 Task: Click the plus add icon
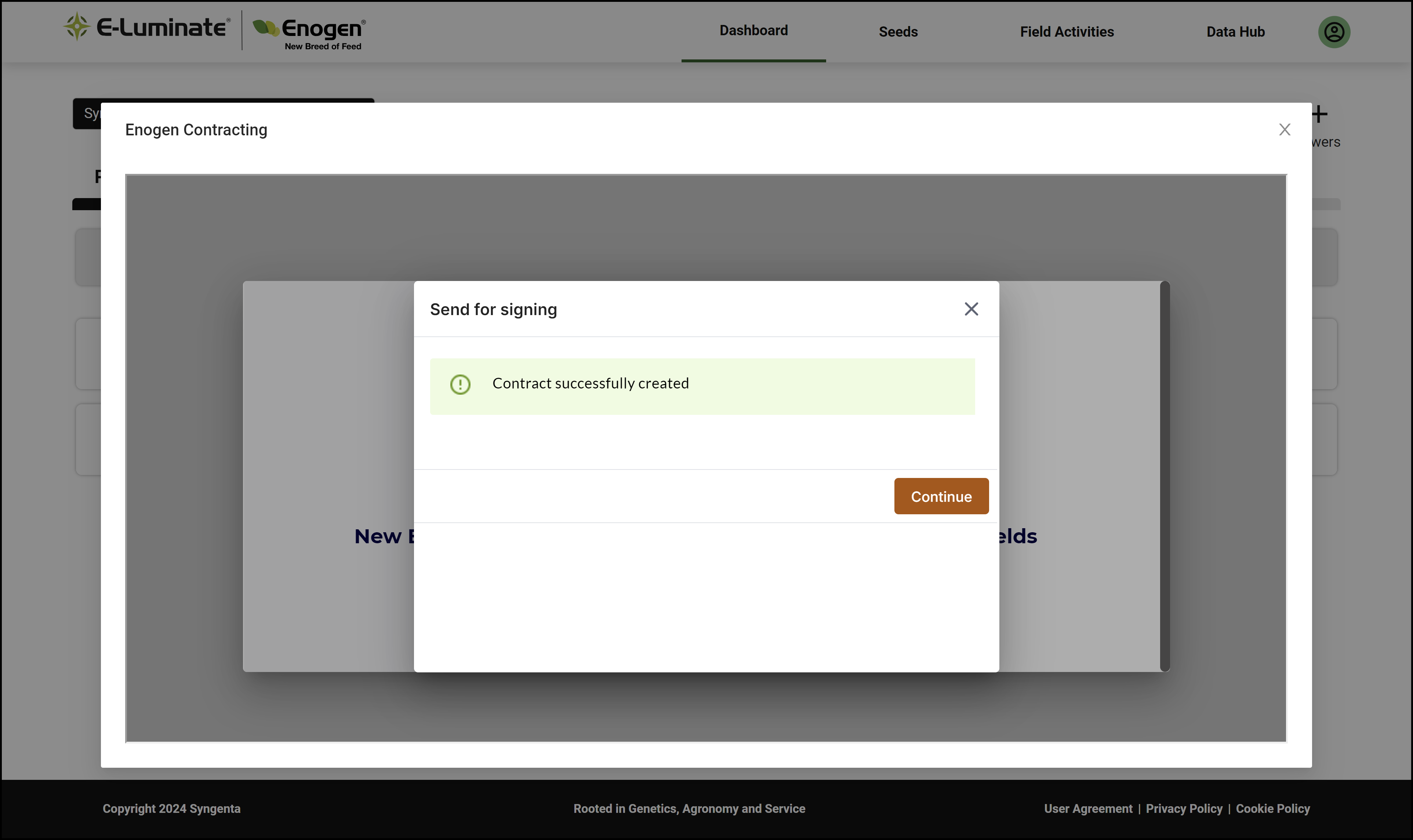click(x=1319, y=114)
